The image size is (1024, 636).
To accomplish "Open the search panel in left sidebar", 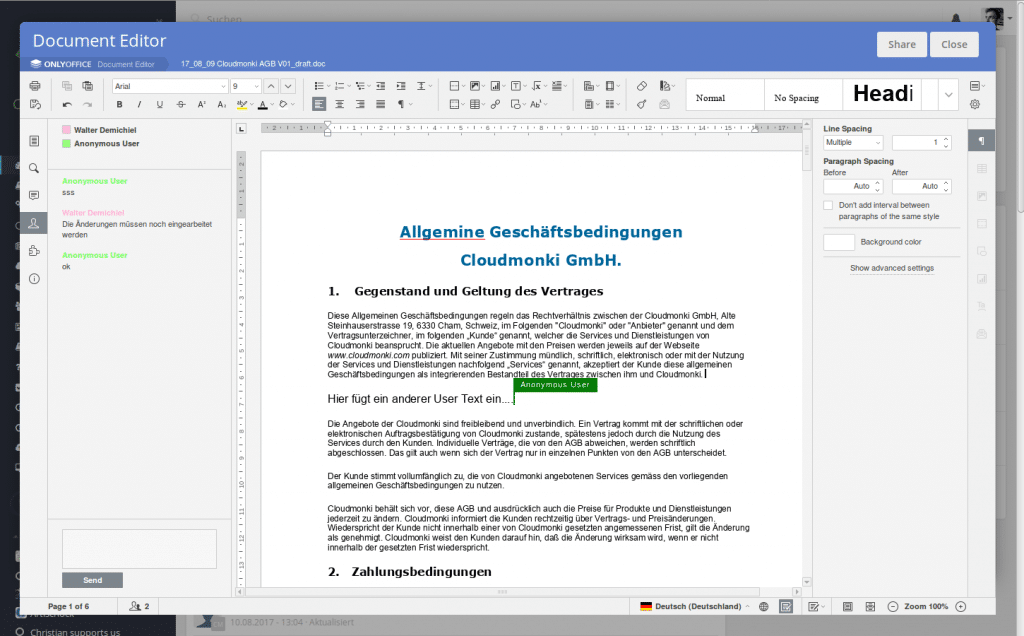I will [34, 168].
